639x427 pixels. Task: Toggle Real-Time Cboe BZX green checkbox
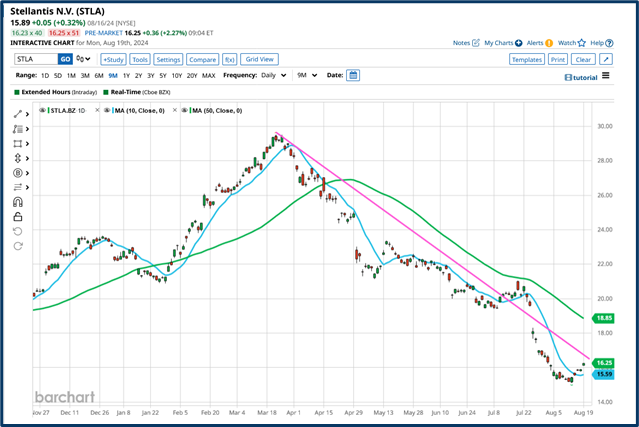click(x=106, y=92)
